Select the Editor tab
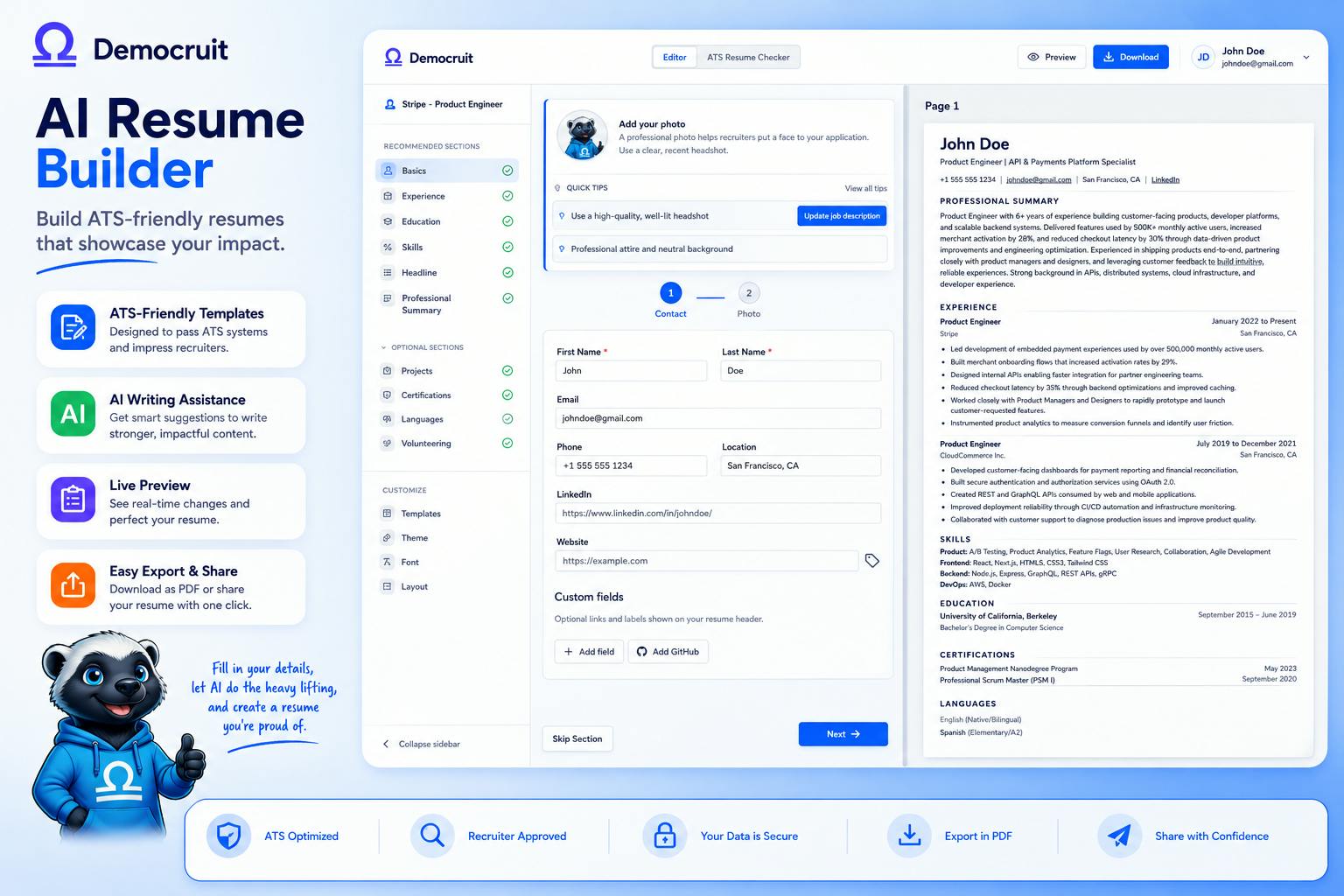The height and width of the screenshot is (896, 1344). pos(675,58)
